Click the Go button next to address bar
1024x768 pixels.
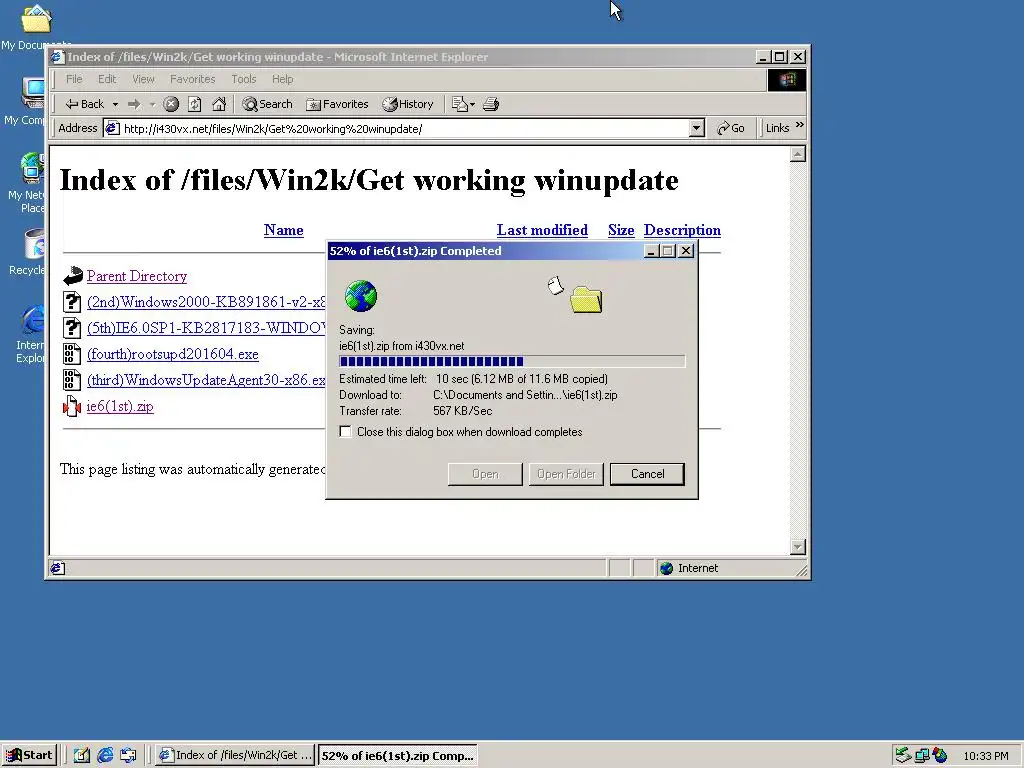click(731, 128)
